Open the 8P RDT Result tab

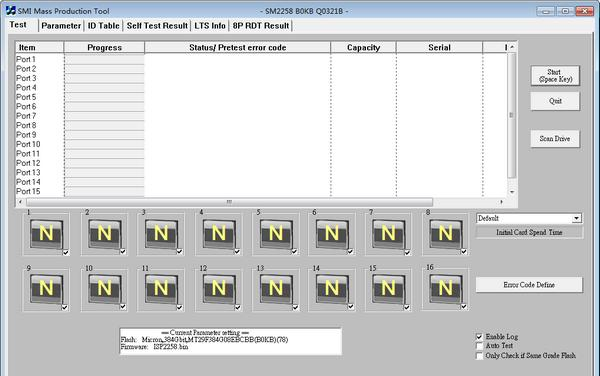[261, 26]
